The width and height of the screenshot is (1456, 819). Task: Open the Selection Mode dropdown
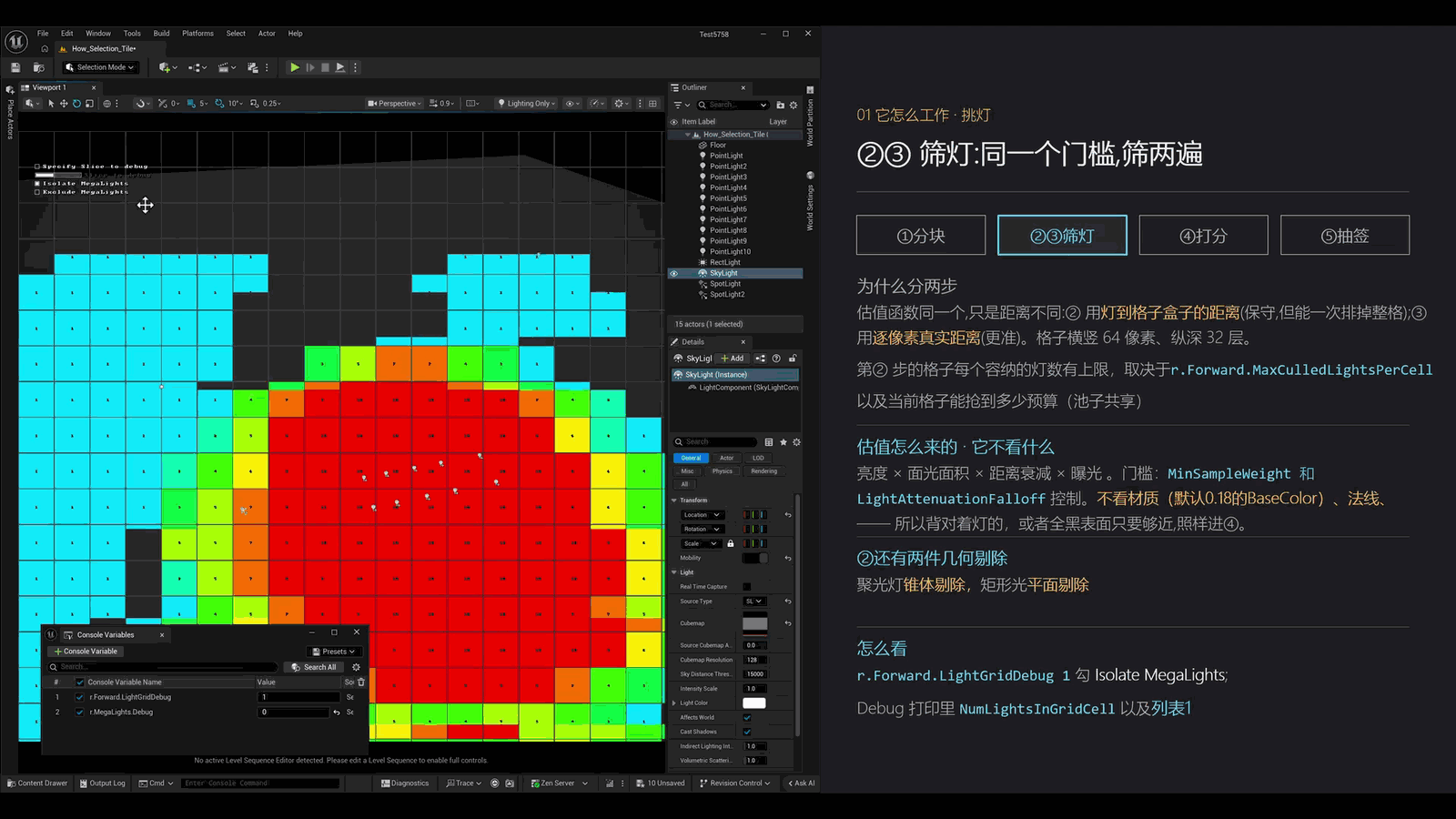point(100,67)
